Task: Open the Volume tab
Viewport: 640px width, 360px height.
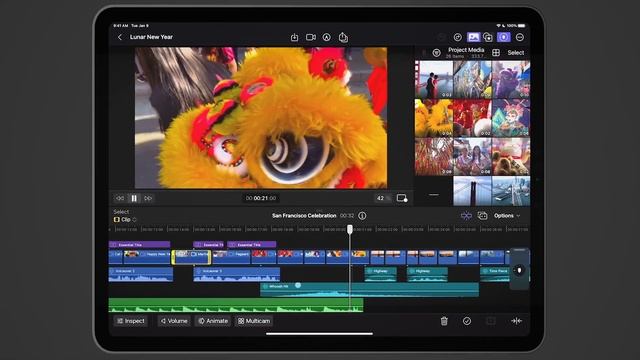Action: pyautogui.click(x=174, y=321)
